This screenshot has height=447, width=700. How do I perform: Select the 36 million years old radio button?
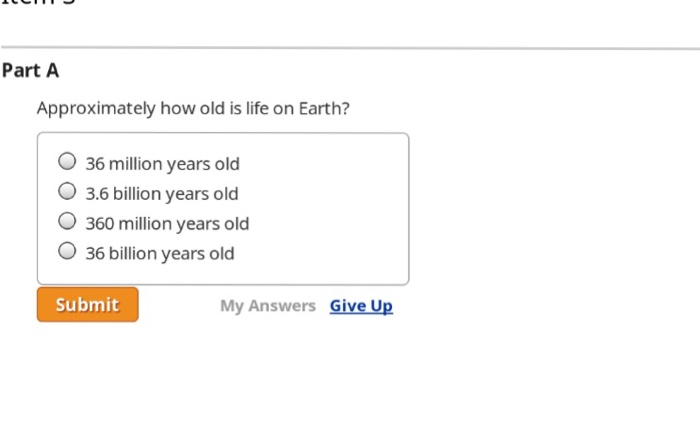67,161
